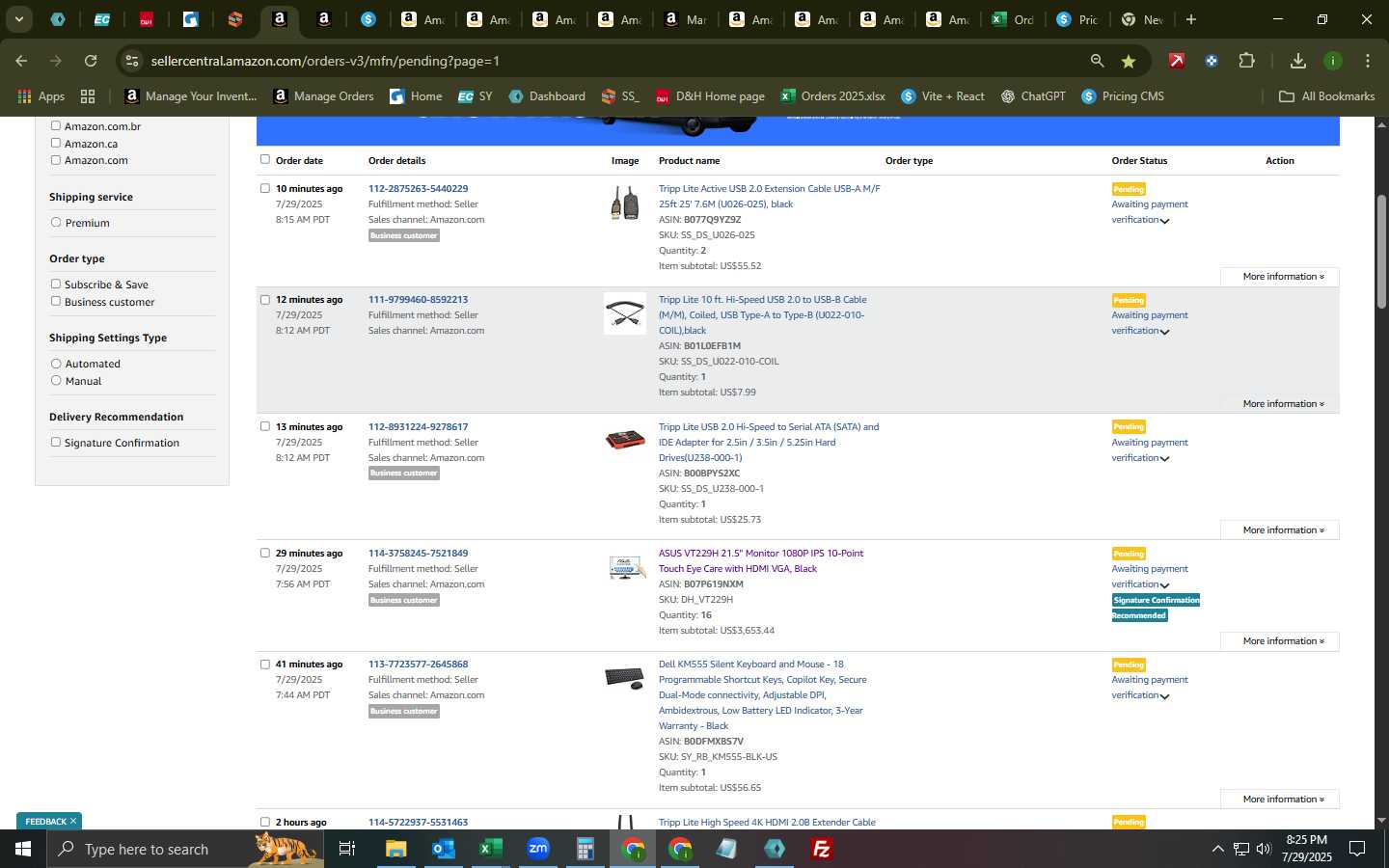Open the Chrome three-dot menu

click(1367, 61)
